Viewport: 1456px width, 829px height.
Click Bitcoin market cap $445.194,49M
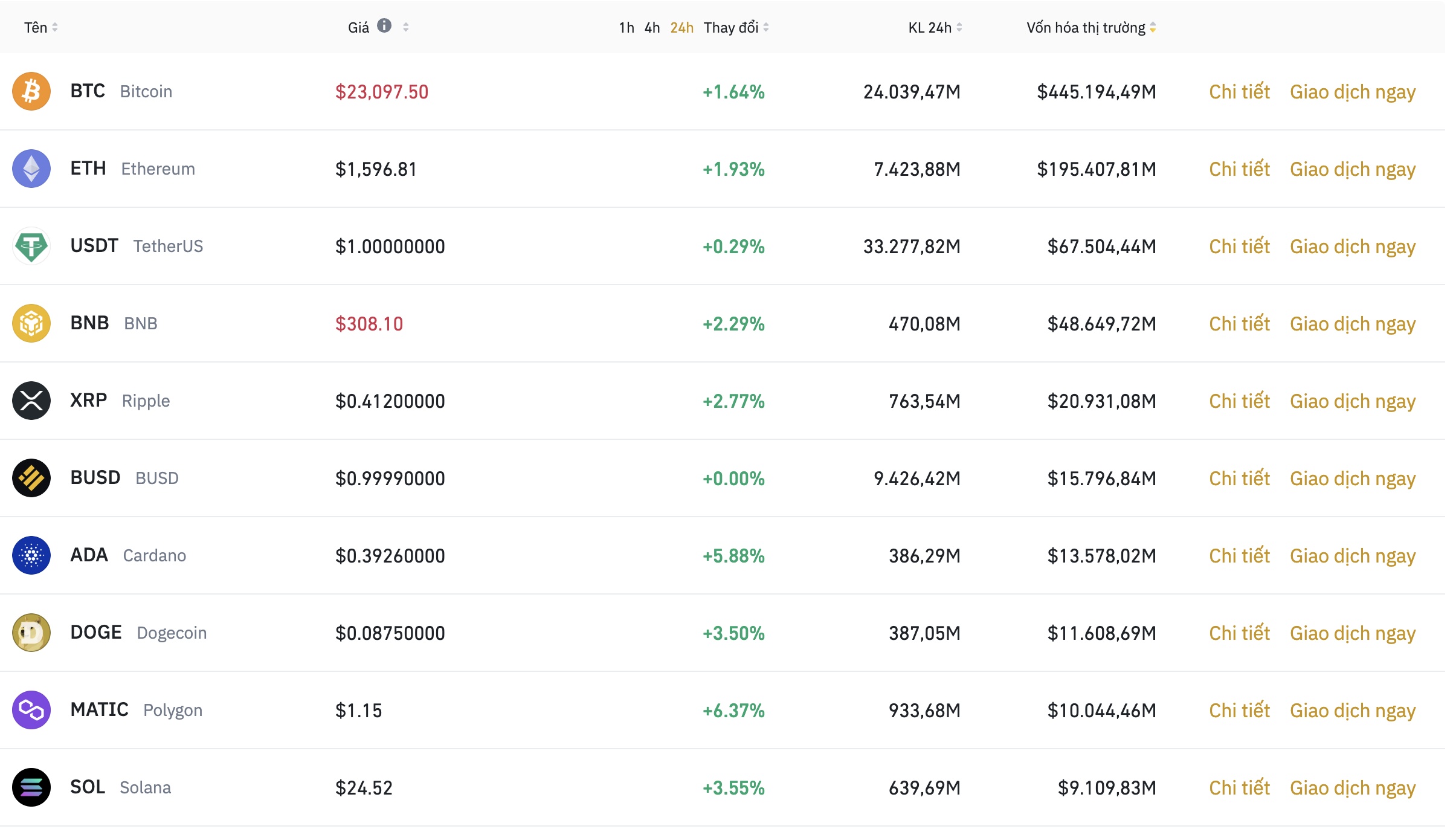point(1097,92)
